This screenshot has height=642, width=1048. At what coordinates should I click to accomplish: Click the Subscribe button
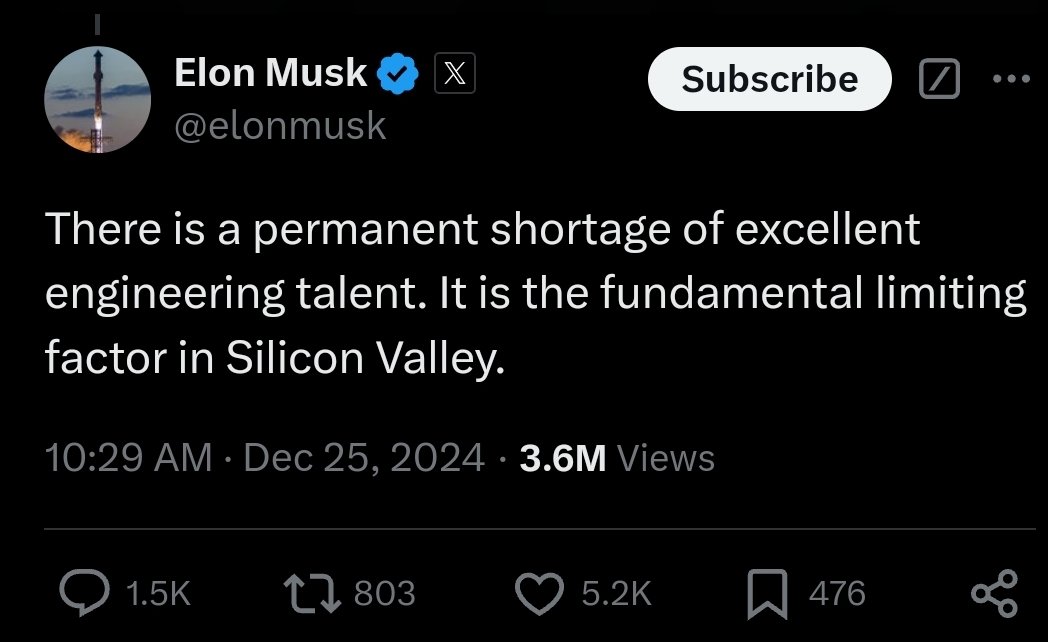click(x=769, y=79)
